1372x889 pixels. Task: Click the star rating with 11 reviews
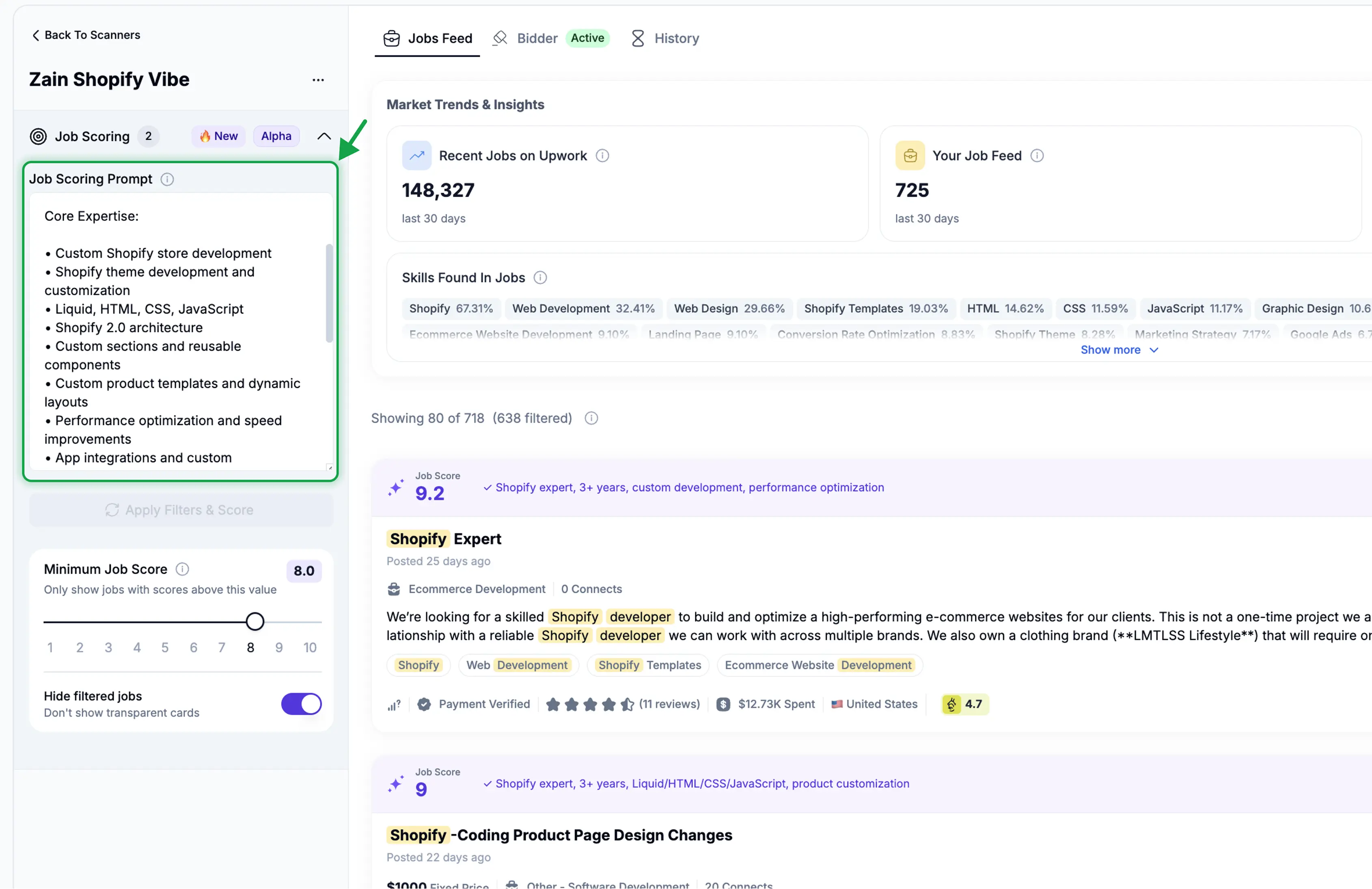tap(590, 705)
